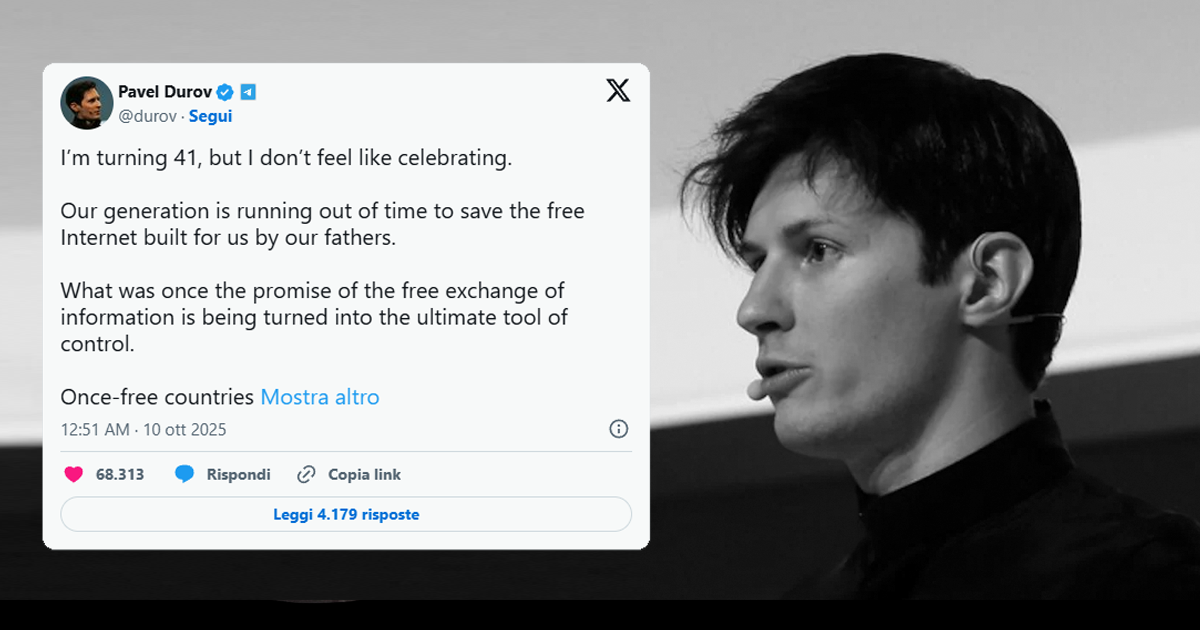Click the X logo in the tweet card
The image size is (1200, 630).
[618, 91]
